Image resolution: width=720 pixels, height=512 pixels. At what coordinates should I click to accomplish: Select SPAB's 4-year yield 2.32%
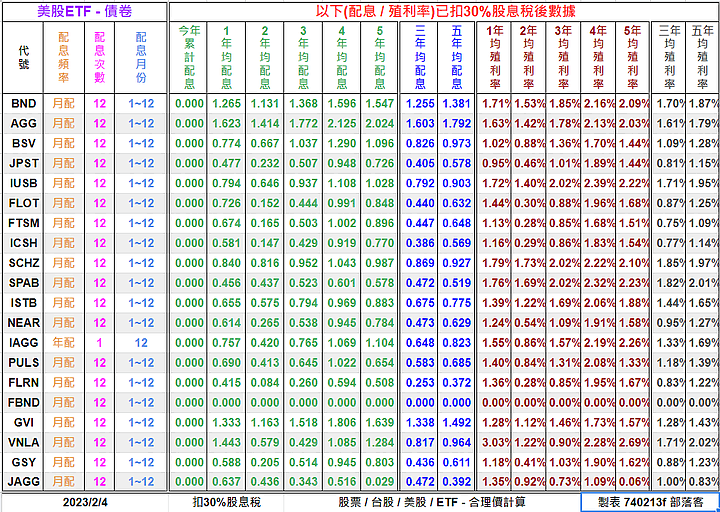tap(598, 283)
